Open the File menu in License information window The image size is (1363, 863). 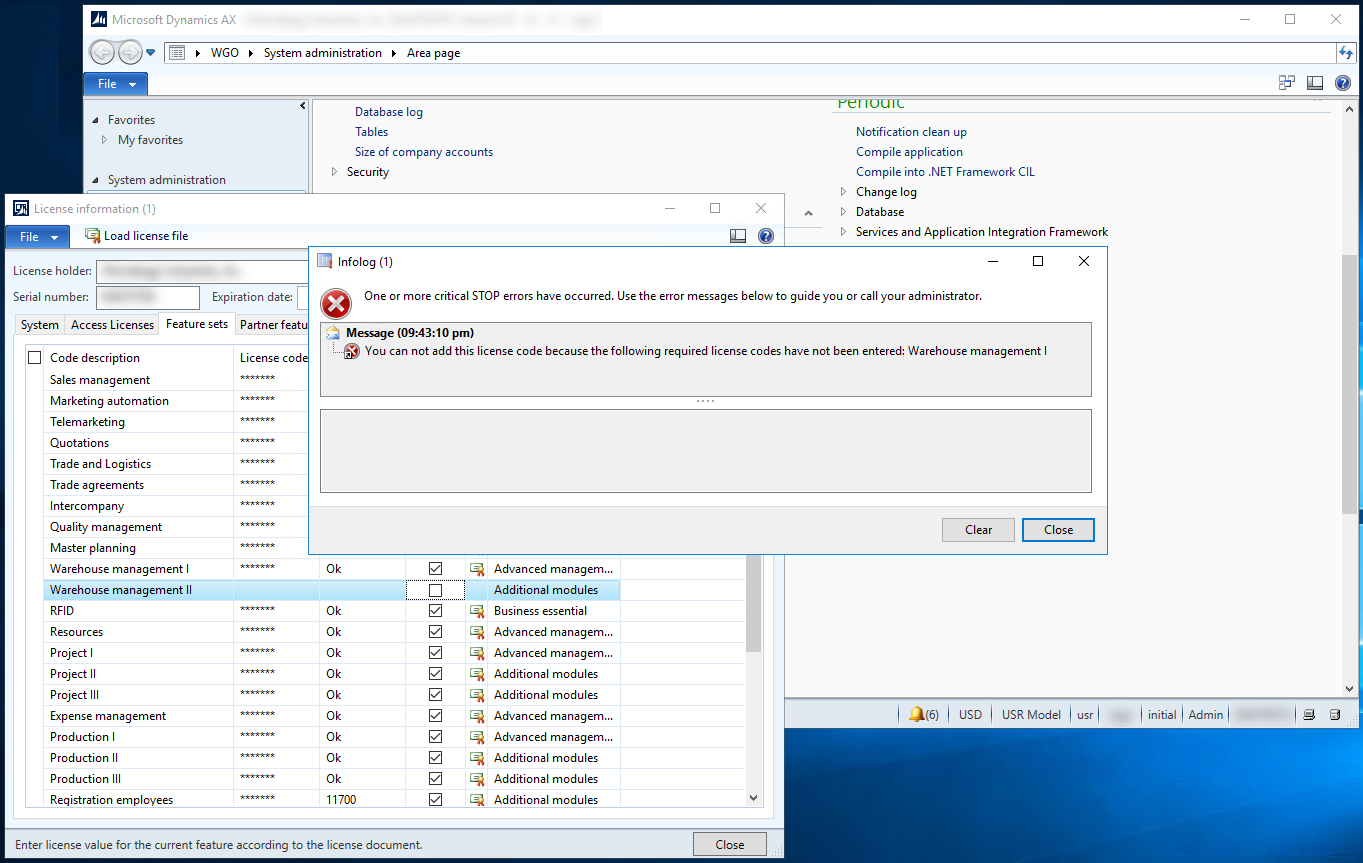pos(38,237)
